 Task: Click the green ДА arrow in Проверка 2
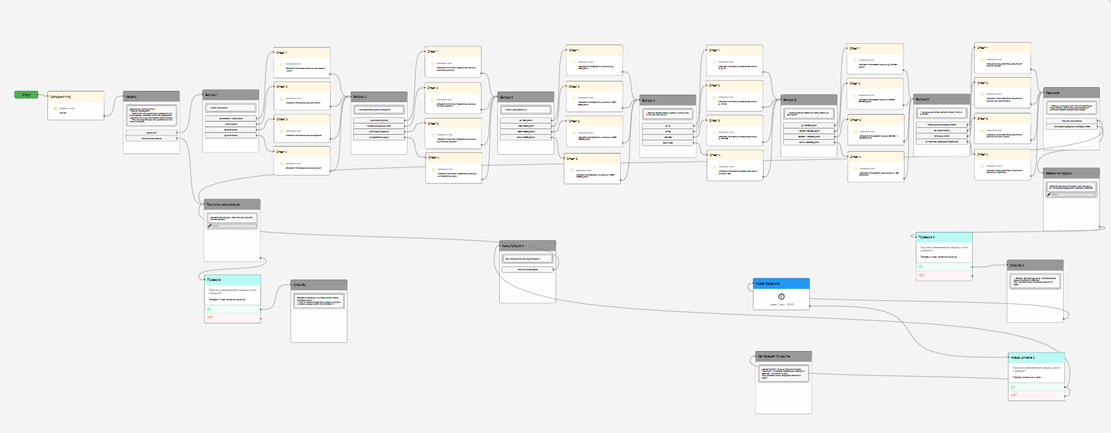pos(921,266)
